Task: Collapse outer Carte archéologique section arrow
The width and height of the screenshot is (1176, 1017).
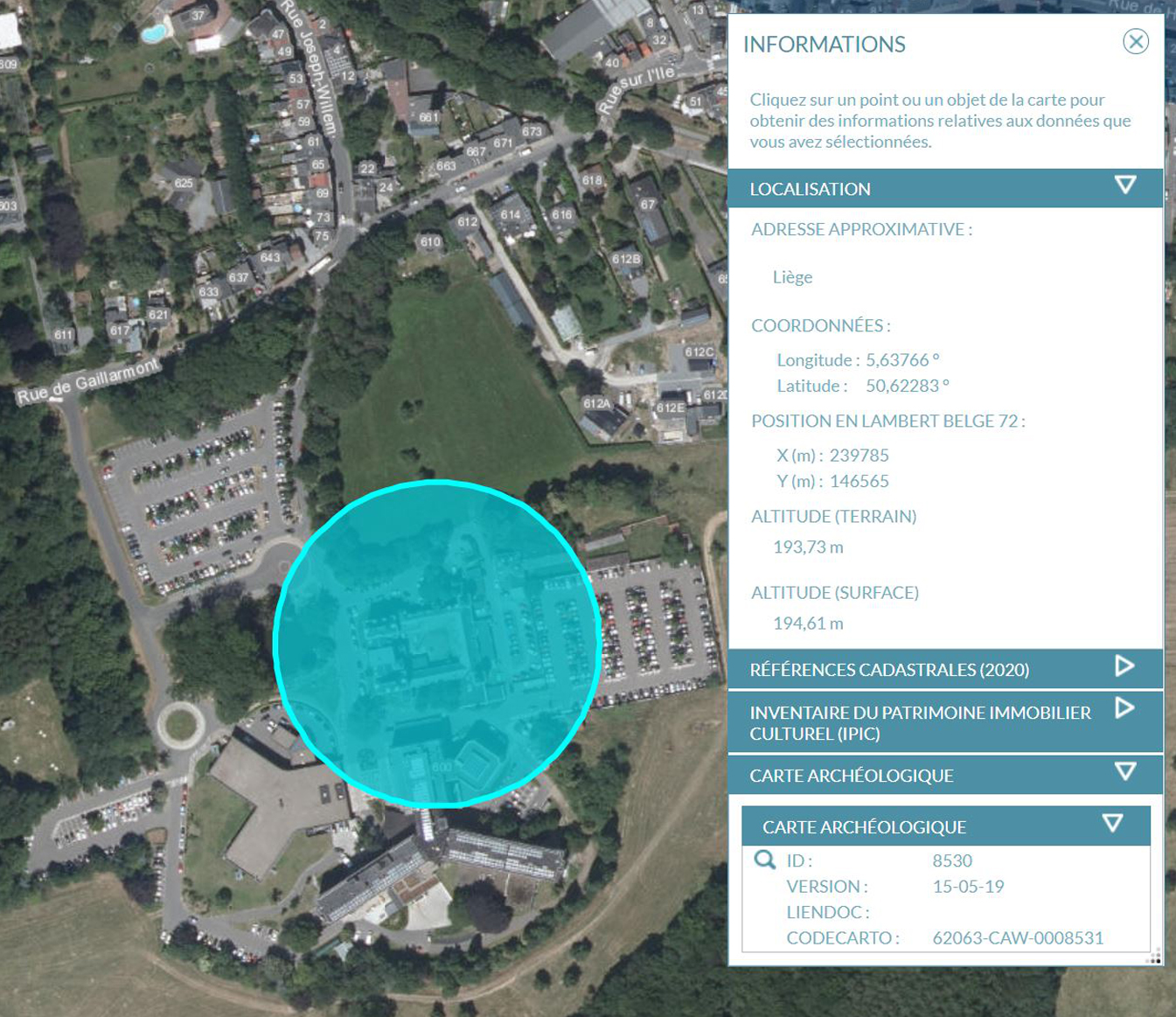Action: (1125, 772)
